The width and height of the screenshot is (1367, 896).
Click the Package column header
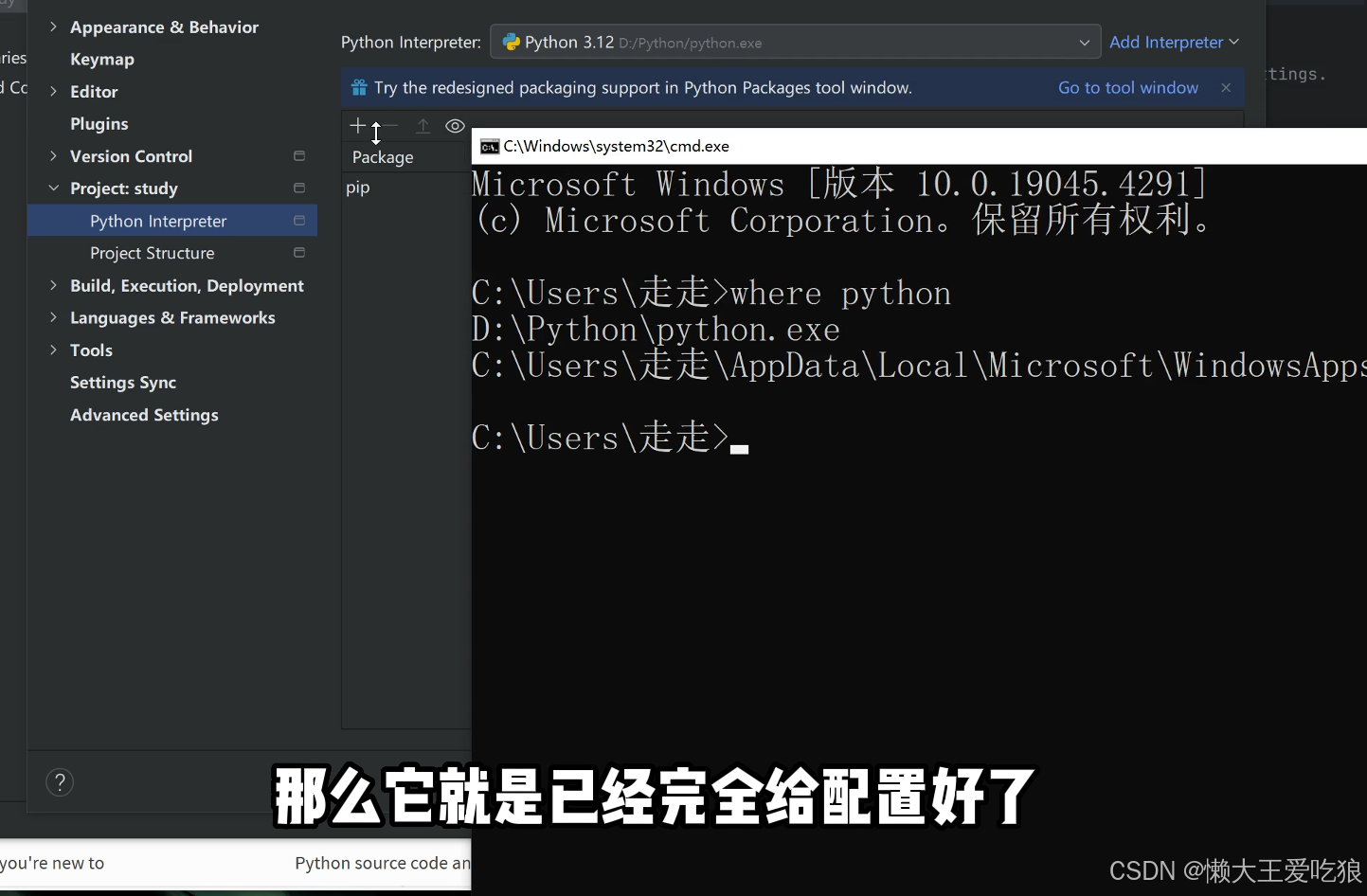coord(383,157)
